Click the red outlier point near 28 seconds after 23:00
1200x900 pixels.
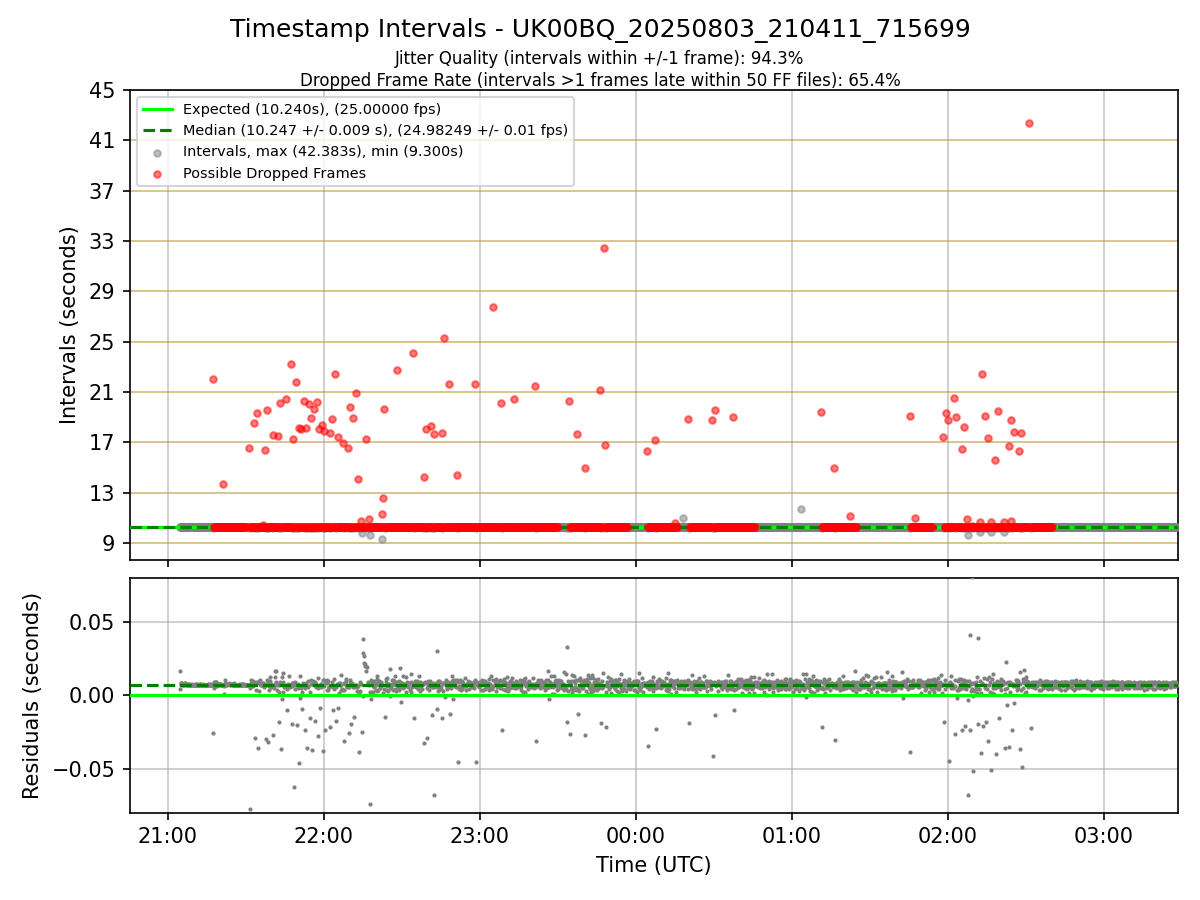pyautogui.click(x=493, y=307)
